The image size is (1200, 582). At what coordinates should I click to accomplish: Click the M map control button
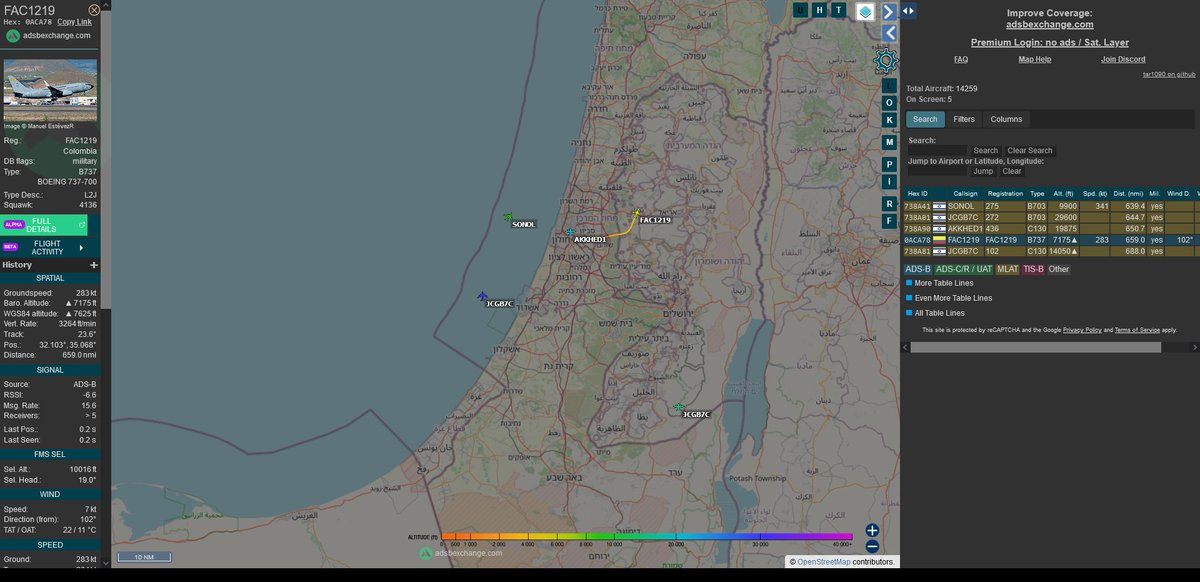pyautogui.click(x=889, y=142)
